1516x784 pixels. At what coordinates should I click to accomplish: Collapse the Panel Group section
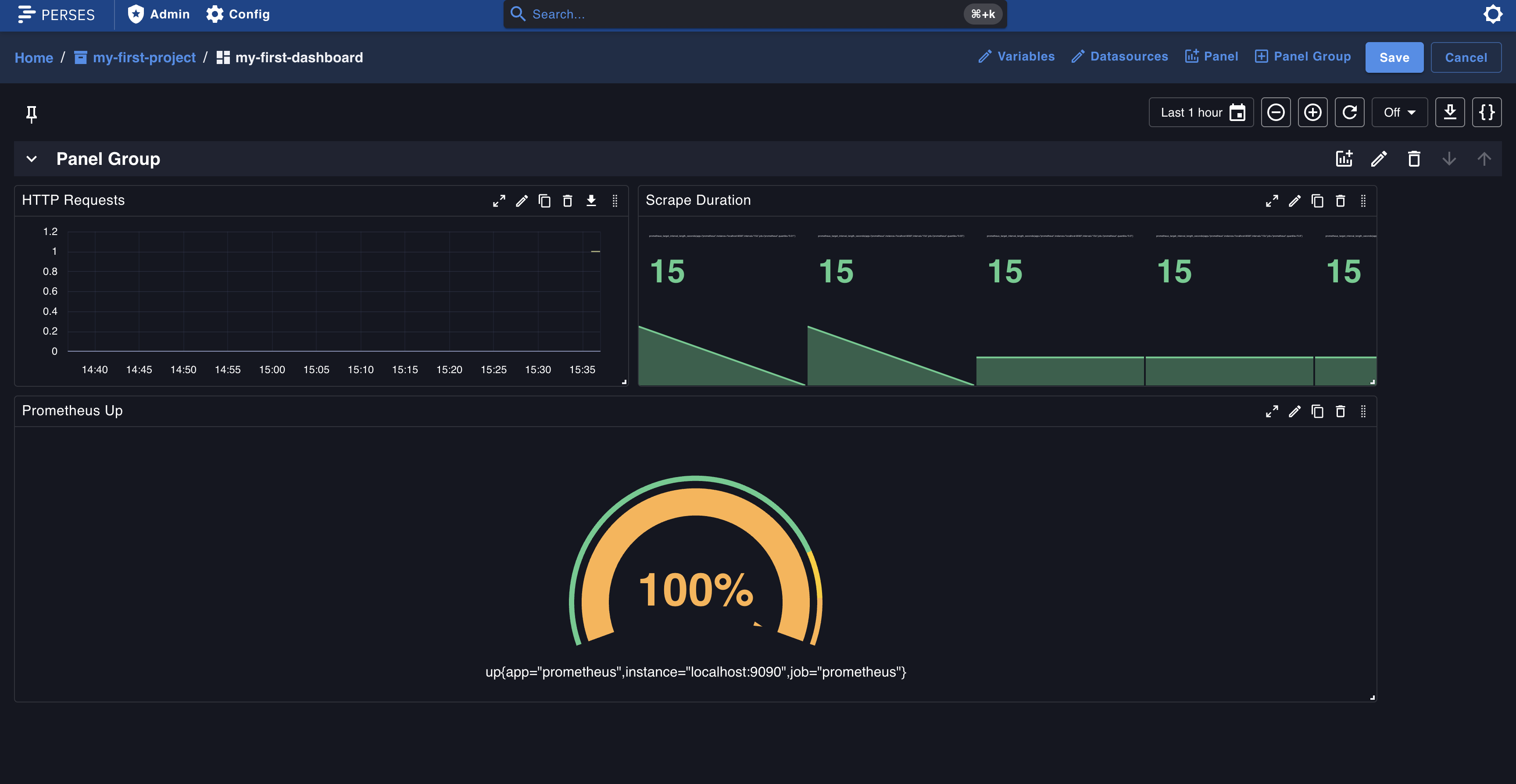32,159
